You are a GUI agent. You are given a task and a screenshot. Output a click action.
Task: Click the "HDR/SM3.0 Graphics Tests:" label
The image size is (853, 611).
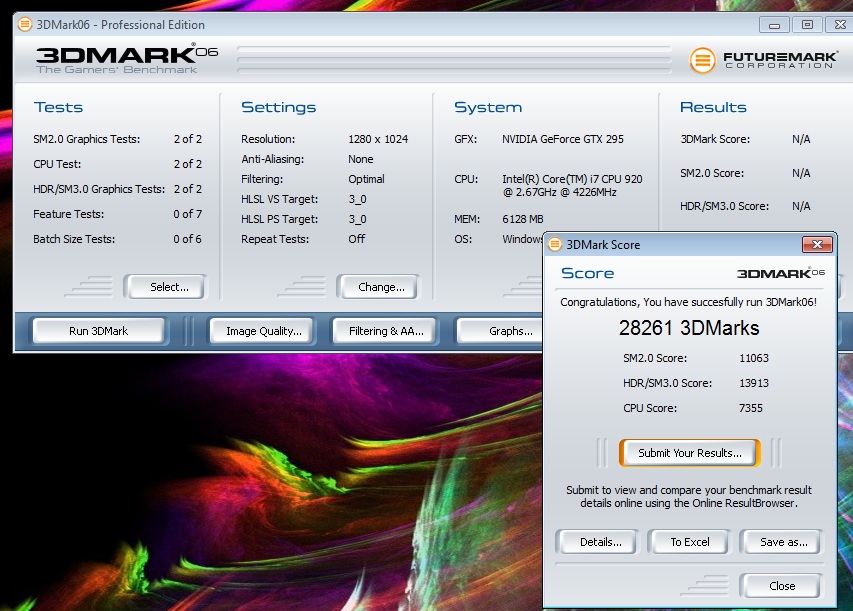(99, 189)
